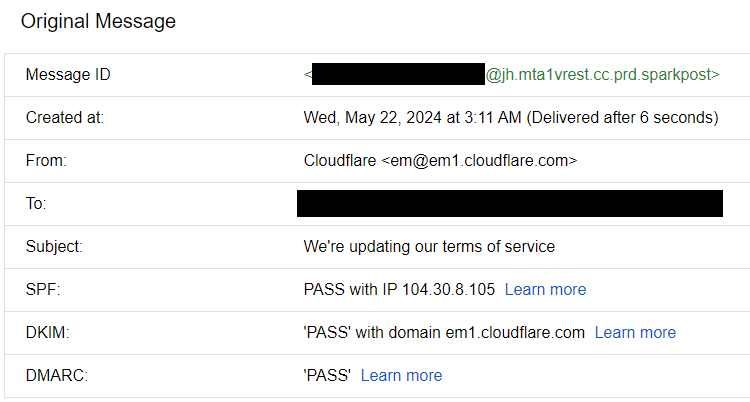Open the SPF Learn more link

pos(545,290)
